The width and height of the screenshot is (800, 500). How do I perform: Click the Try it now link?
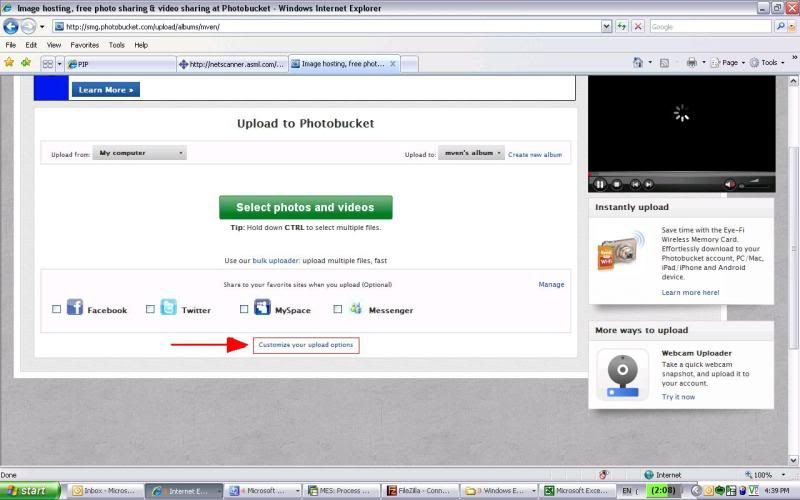678,397
